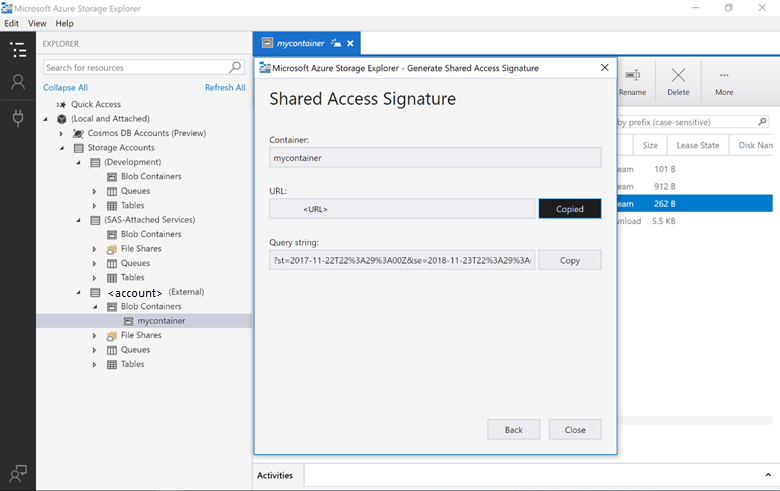Select Queues under external account

135,350
